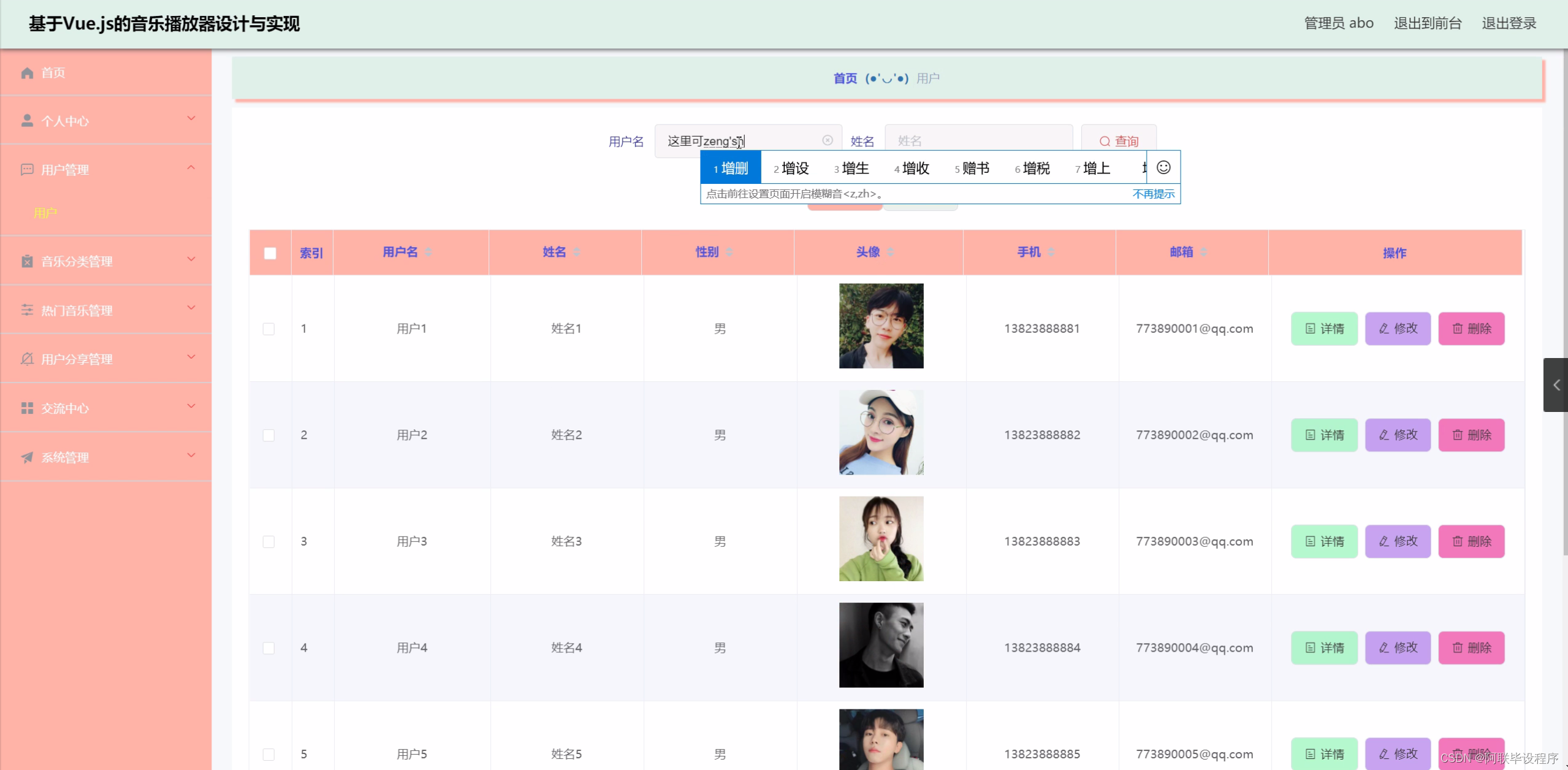Click 不再提示 in the IME tip
Image resolution: width=1568 pixels, height=770 pixels.
pyautogui.click(x=1153, y=194)
